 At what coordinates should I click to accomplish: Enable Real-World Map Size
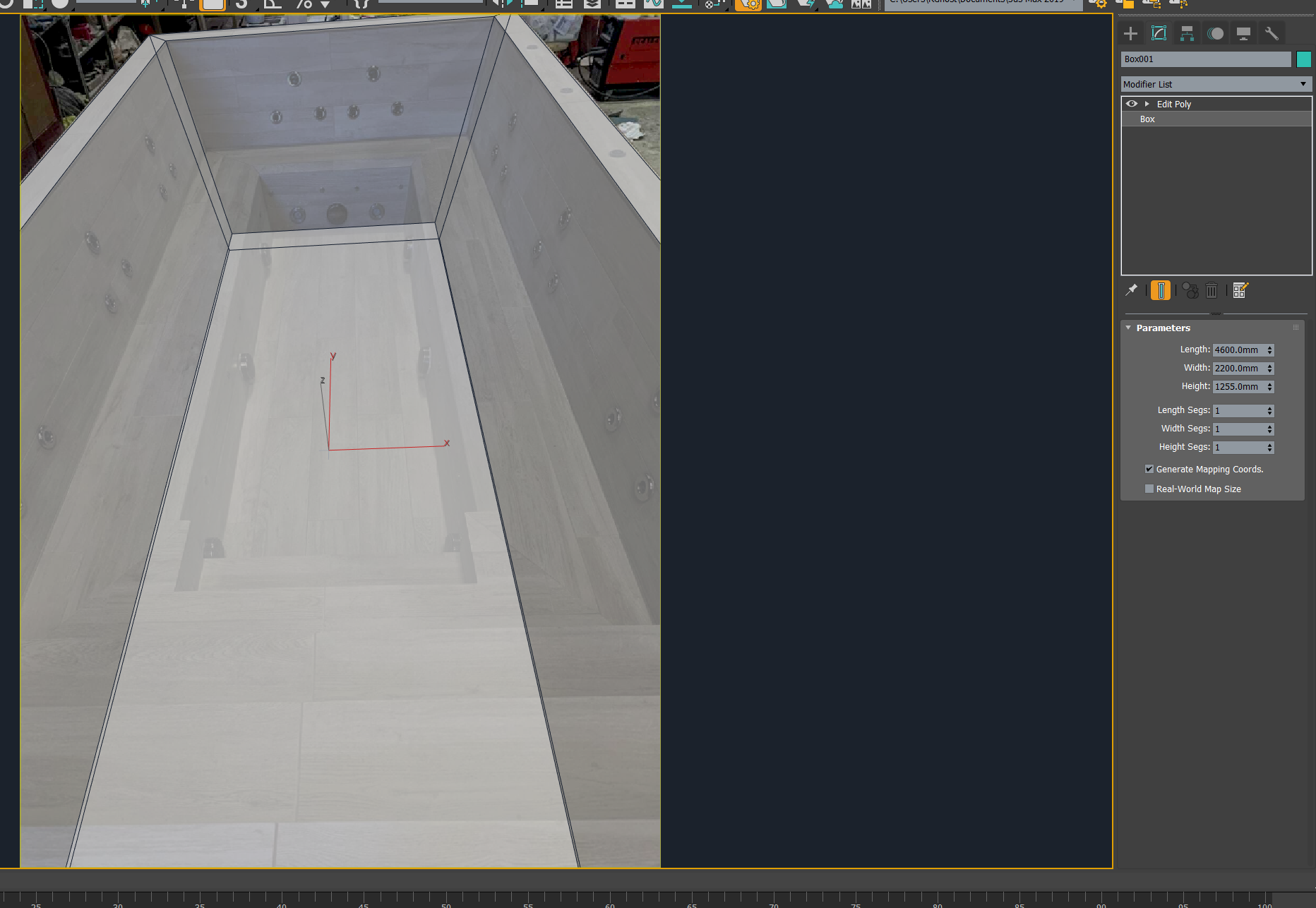pos(1149,488)
